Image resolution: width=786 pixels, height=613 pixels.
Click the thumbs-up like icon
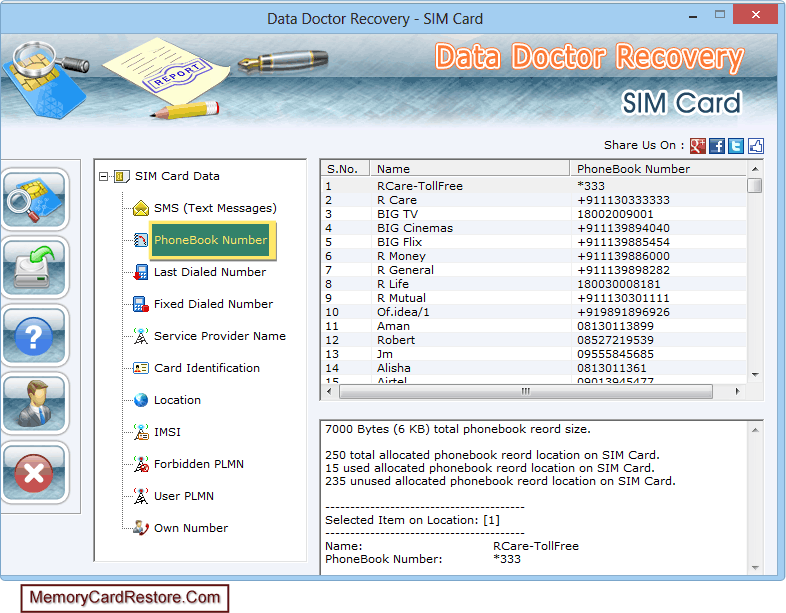(755, 146)
